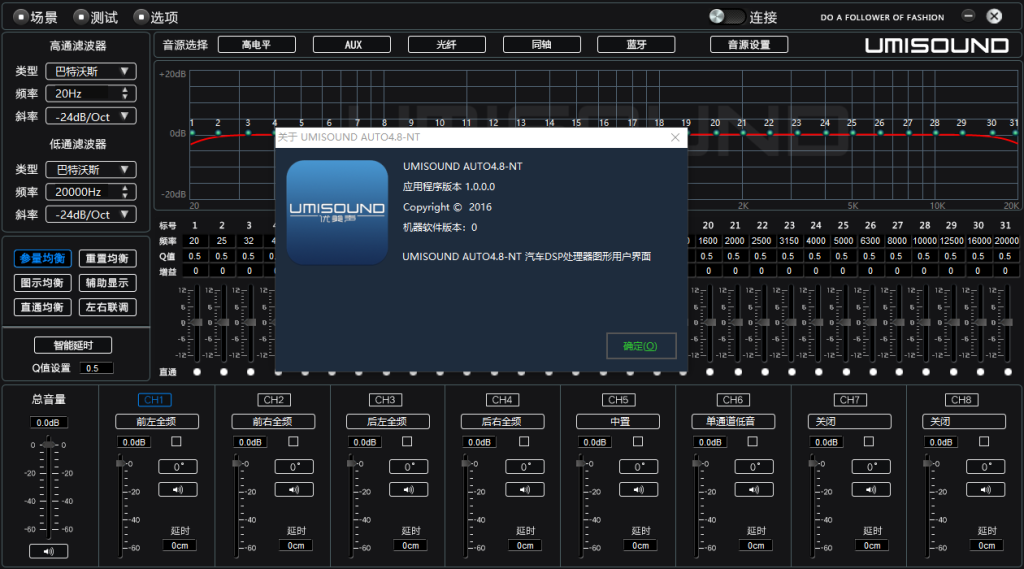Click 重置均衡 reset EQ button
Screen dimensions: 1024x569
108,259
